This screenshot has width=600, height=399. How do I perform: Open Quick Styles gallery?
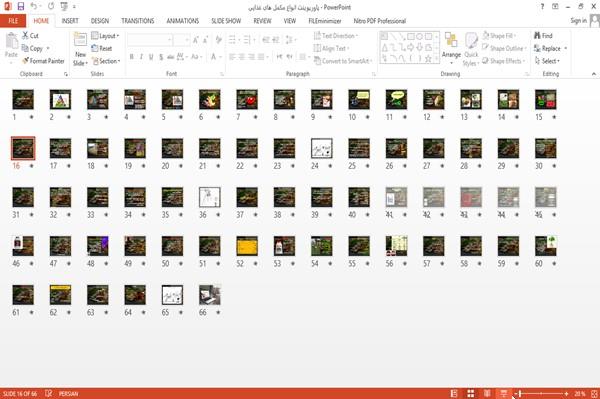tap(471, 49)
